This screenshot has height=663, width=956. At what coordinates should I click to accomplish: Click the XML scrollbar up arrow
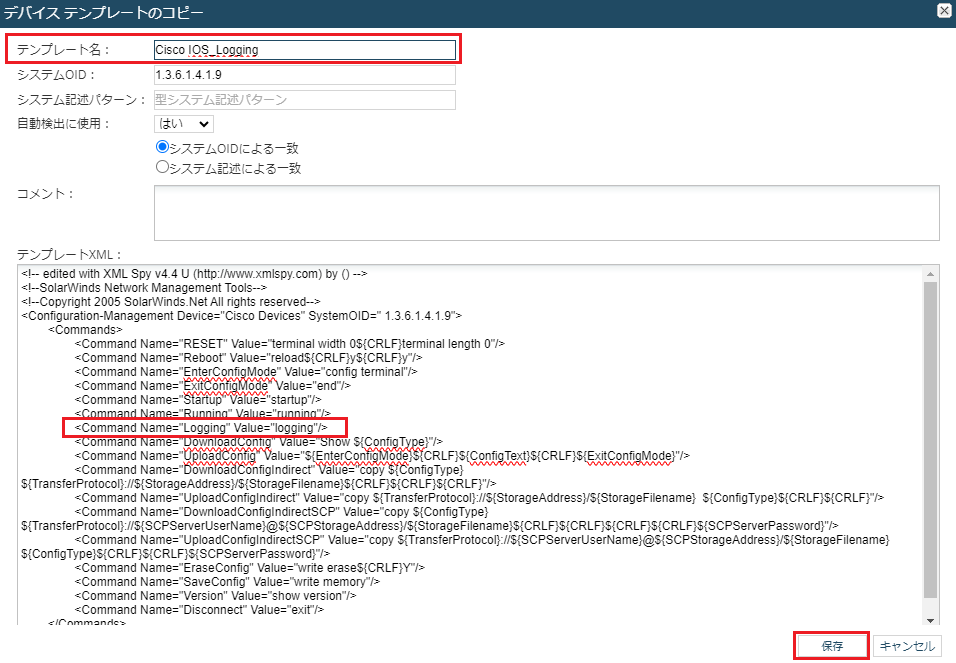coord(930,274)
